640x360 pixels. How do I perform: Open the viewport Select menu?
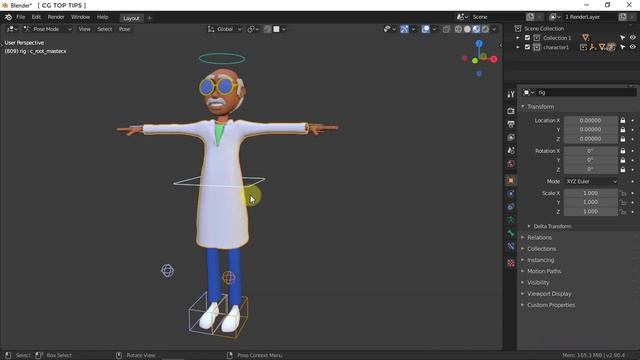pos(104,29)
